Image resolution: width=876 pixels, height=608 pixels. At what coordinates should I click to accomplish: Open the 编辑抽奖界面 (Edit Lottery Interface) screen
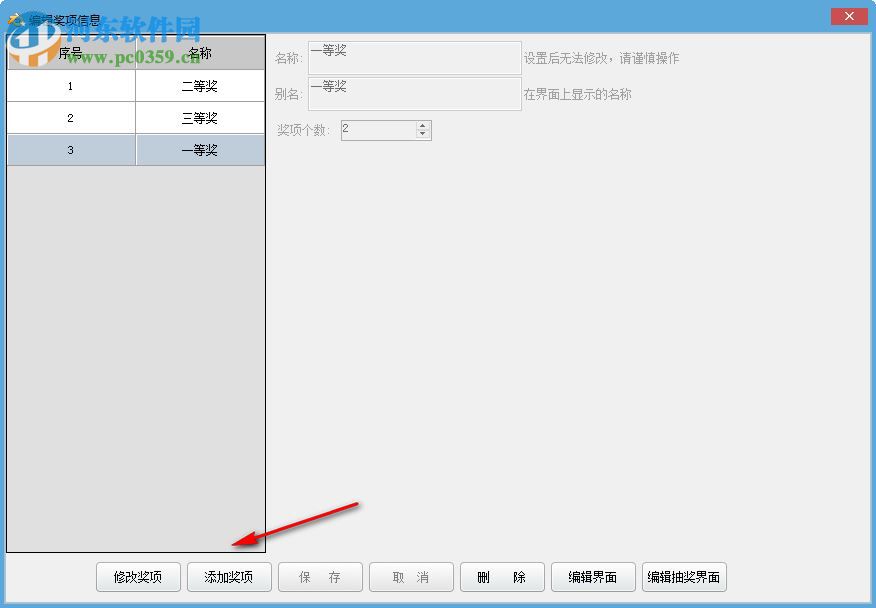tap(684, 577)
